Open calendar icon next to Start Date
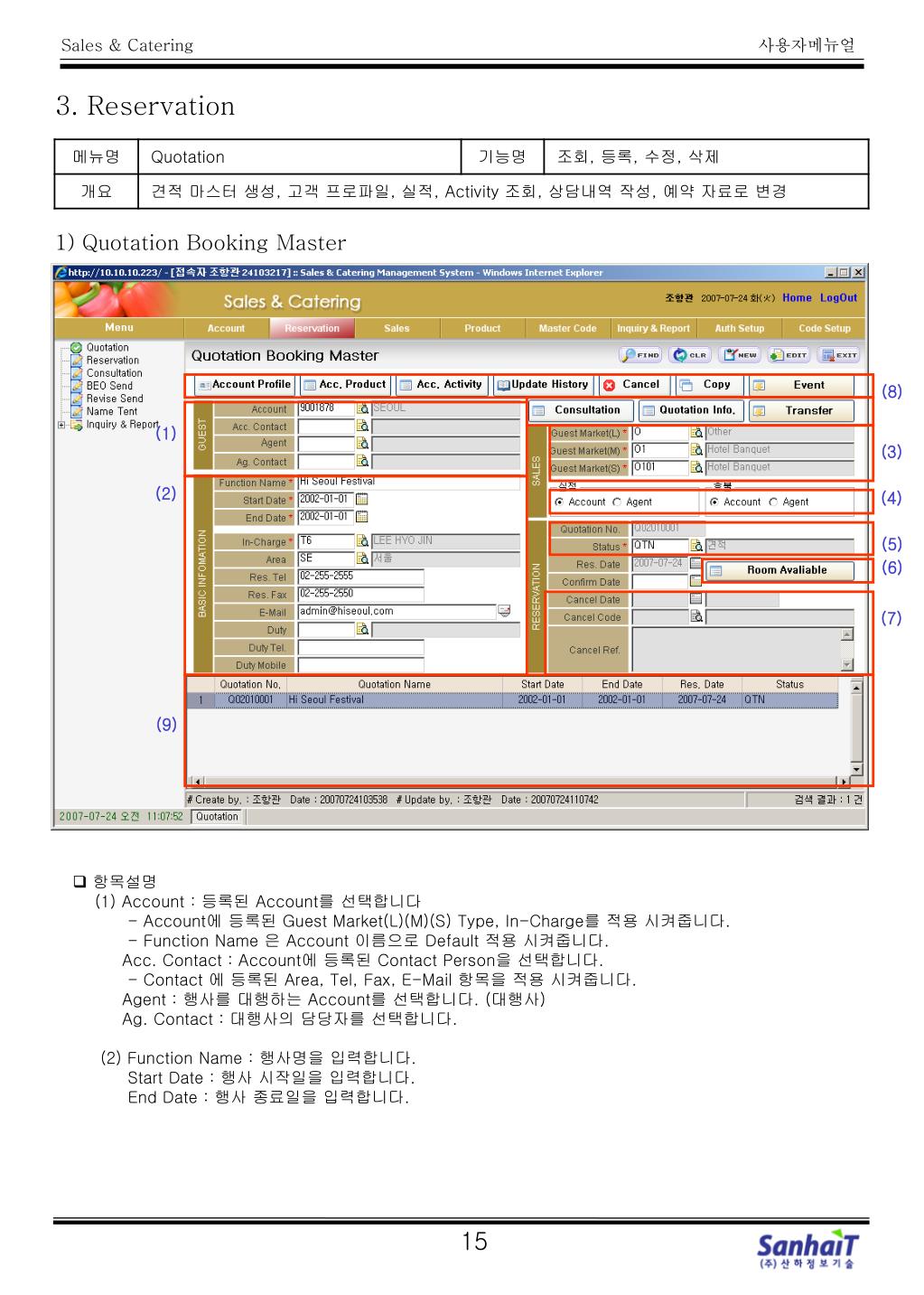This screenshot has width=924, height=1295. [x=362, y=499]
